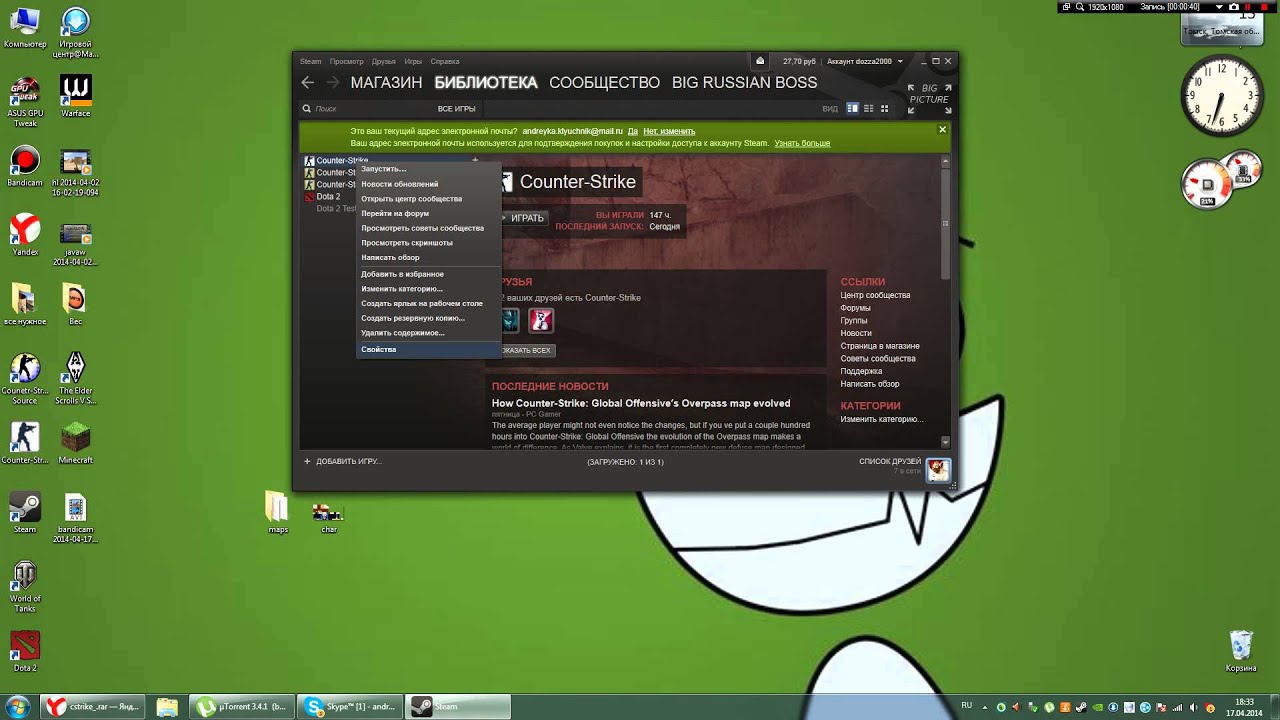This screenshot has height=720, width=1280.
Task: Click the ИГРАТЬ button
Action: coord(527,218)
